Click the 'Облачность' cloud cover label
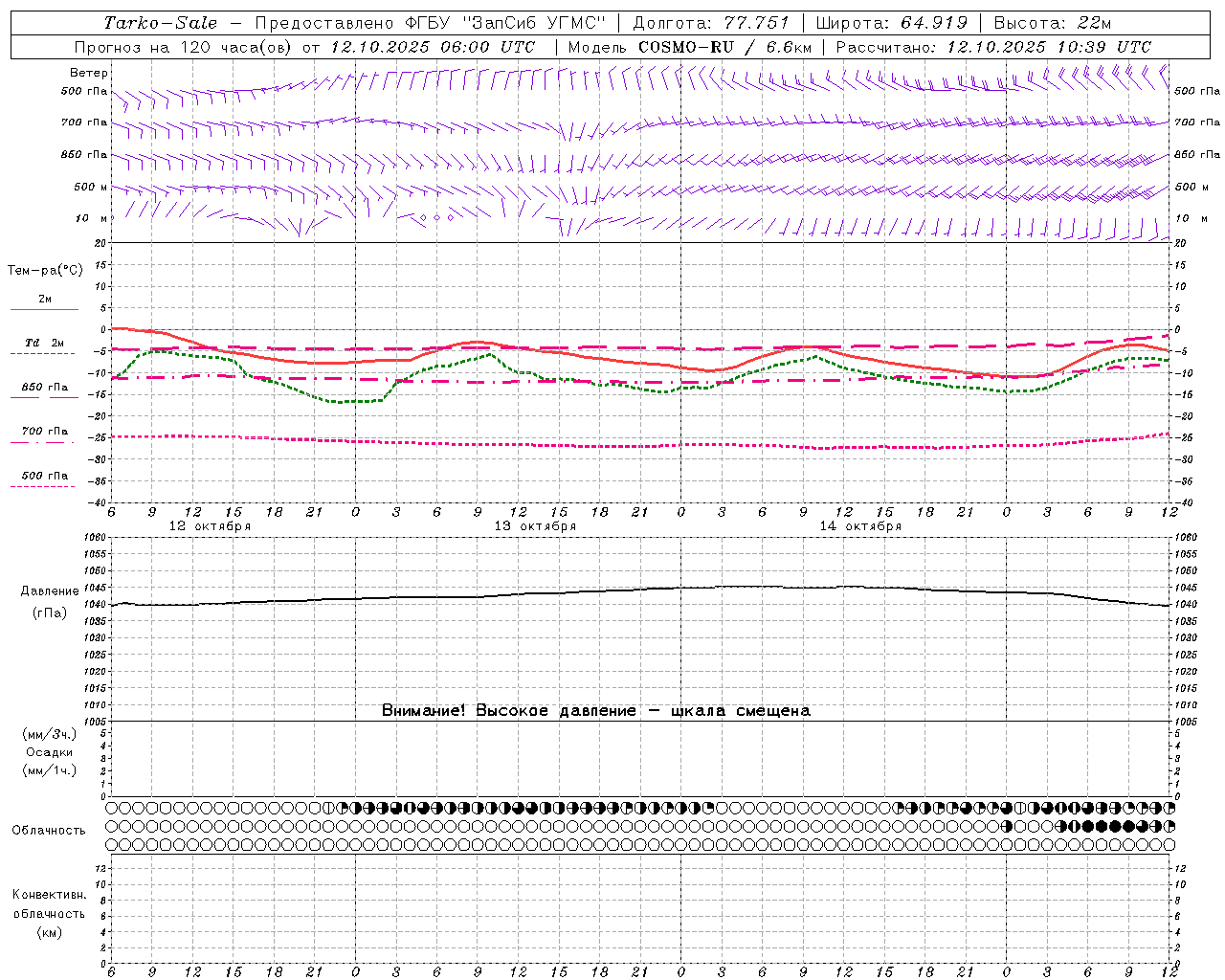The width and height of the screenshot is (1225, 980). click(x=49, y=831)
